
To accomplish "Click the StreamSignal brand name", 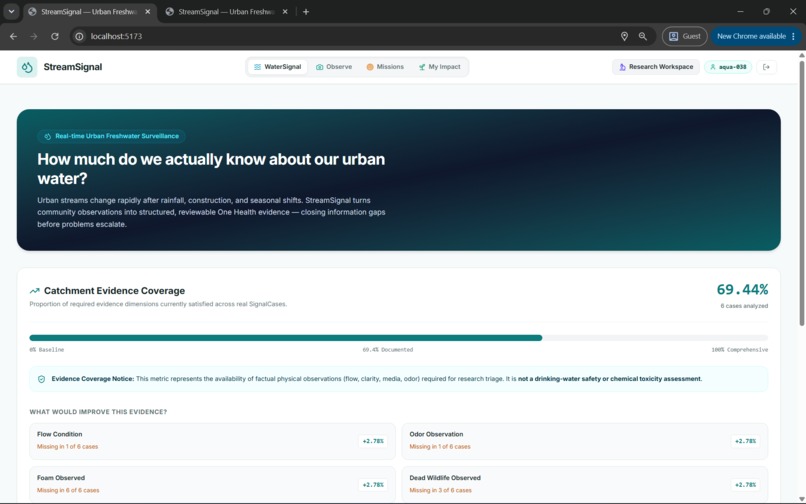I will 72,67.
